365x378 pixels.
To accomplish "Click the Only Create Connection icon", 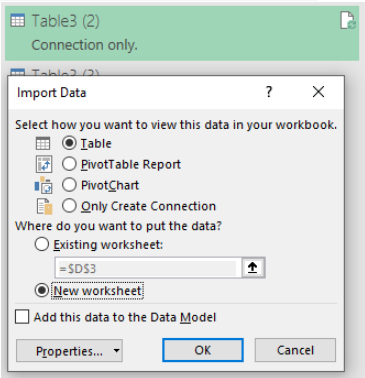I will click(45, 206).
